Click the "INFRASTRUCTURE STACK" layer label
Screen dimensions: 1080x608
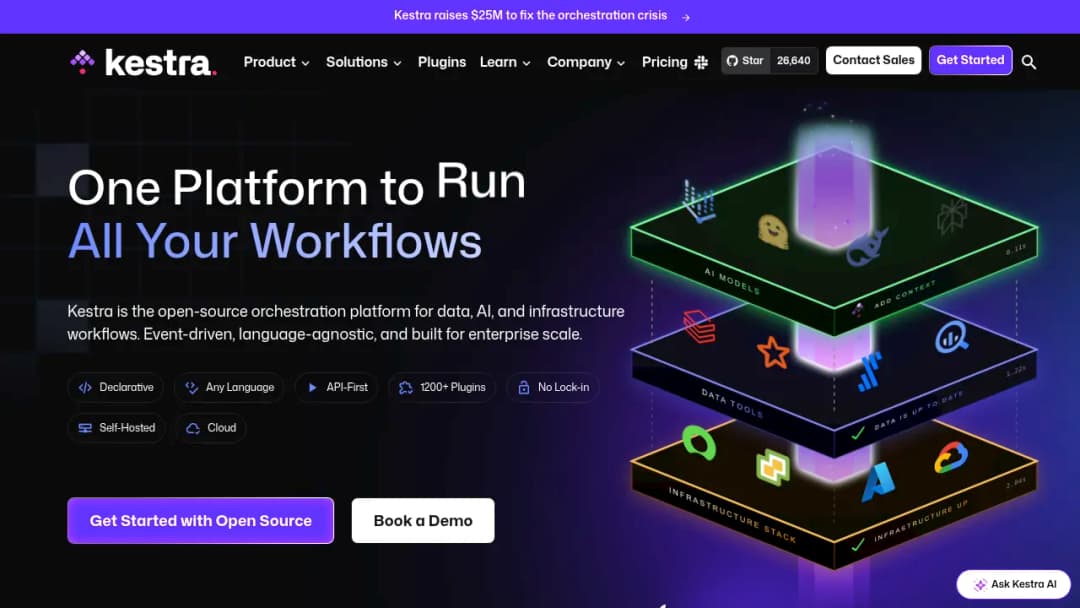(x=732, y=514)
